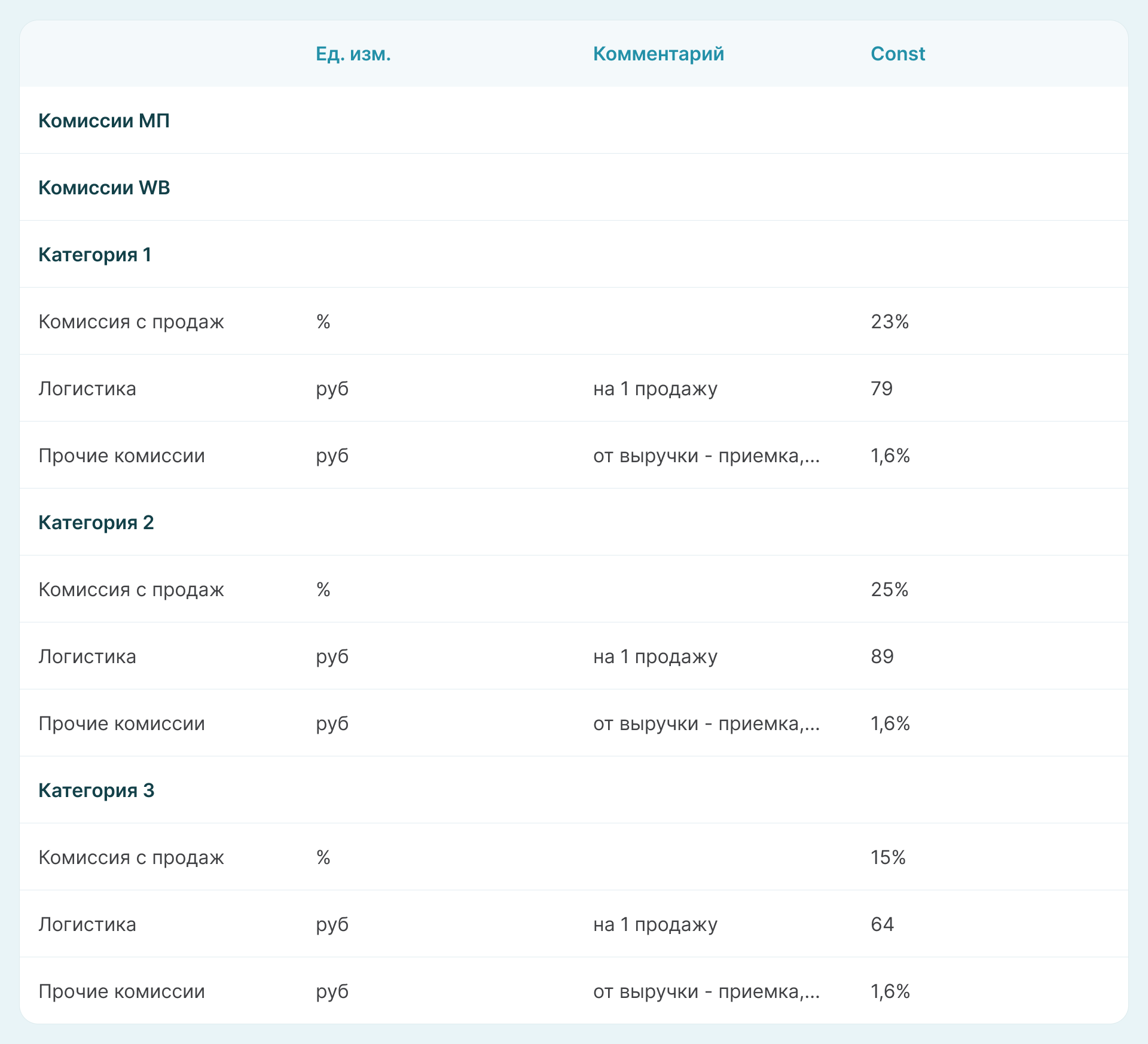The height and width of the screenshot is (1044, 1148).
Task: Click the Комментарий column header
Action: 658,54
